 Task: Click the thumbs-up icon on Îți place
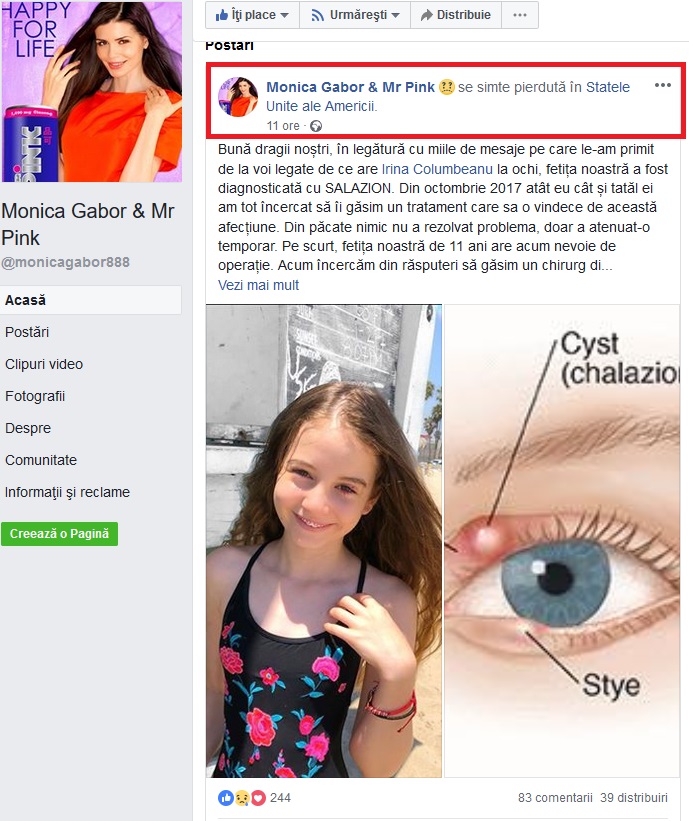coord(221,15)
